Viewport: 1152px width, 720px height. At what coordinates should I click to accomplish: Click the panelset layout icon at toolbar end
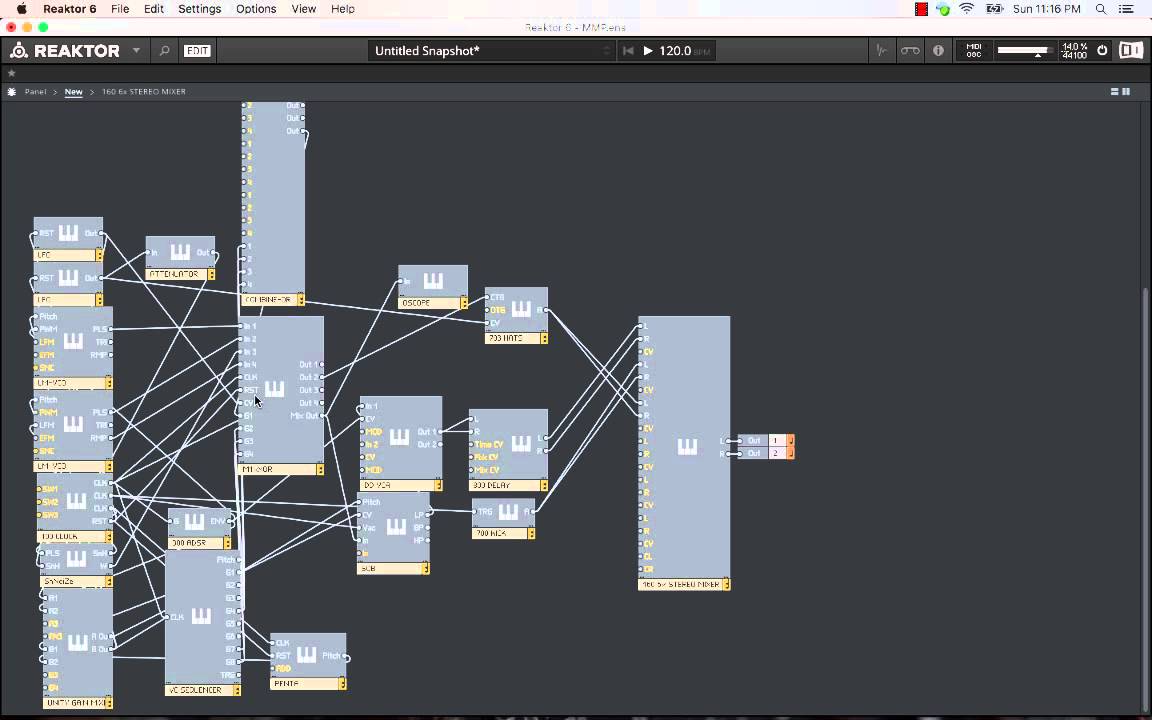coord(1131,50)
